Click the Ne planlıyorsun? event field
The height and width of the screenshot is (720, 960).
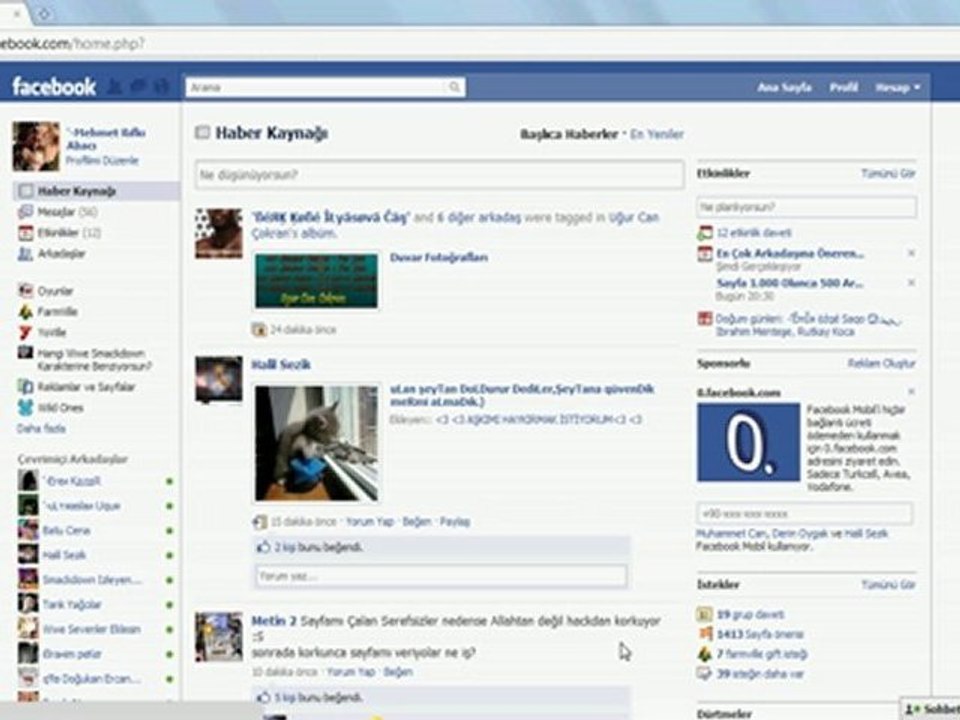[807, 207]
